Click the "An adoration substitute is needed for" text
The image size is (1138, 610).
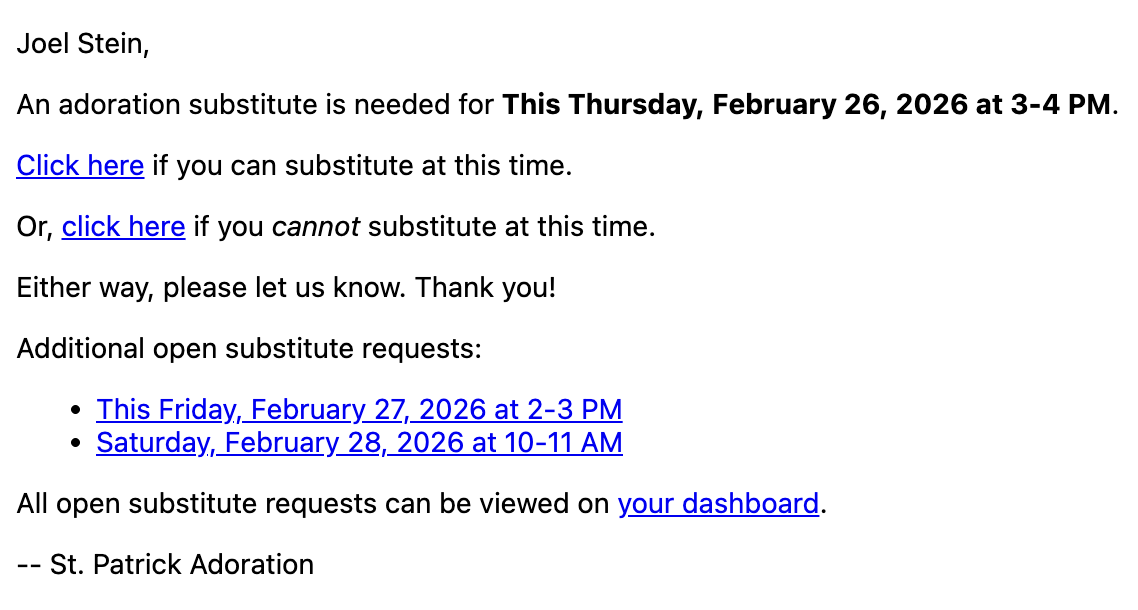pos(255,104)
